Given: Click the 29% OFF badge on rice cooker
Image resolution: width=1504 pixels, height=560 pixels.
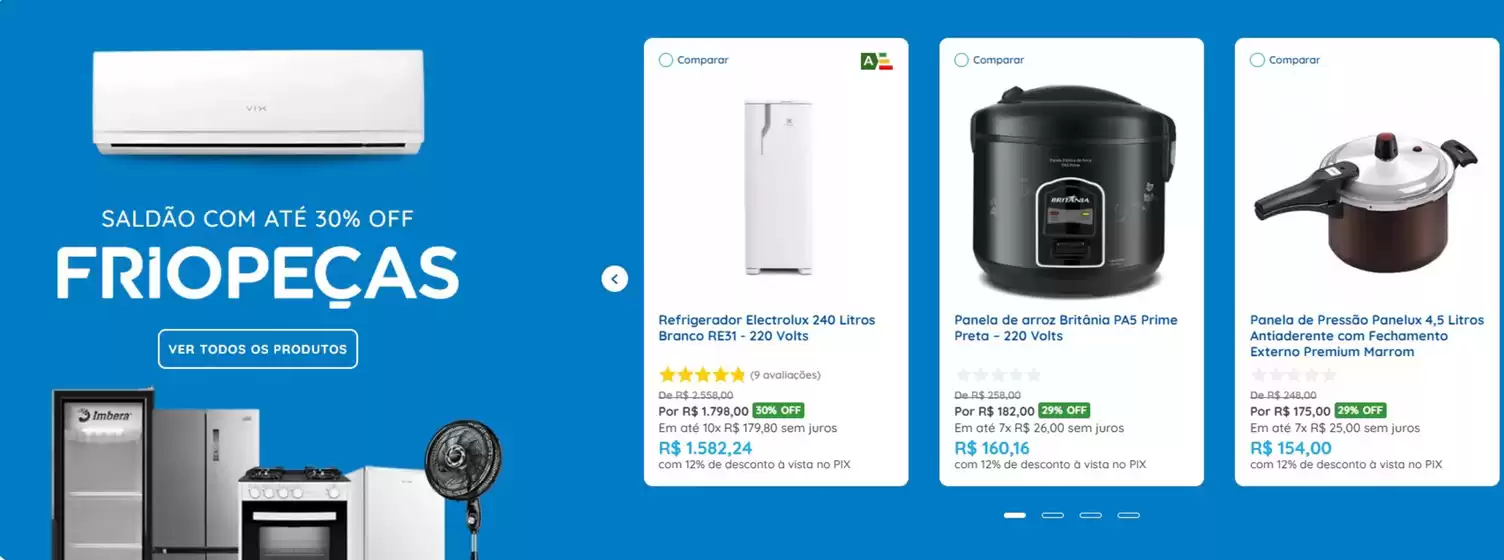Looking at the screenshot, I should tap(1064, 411).
